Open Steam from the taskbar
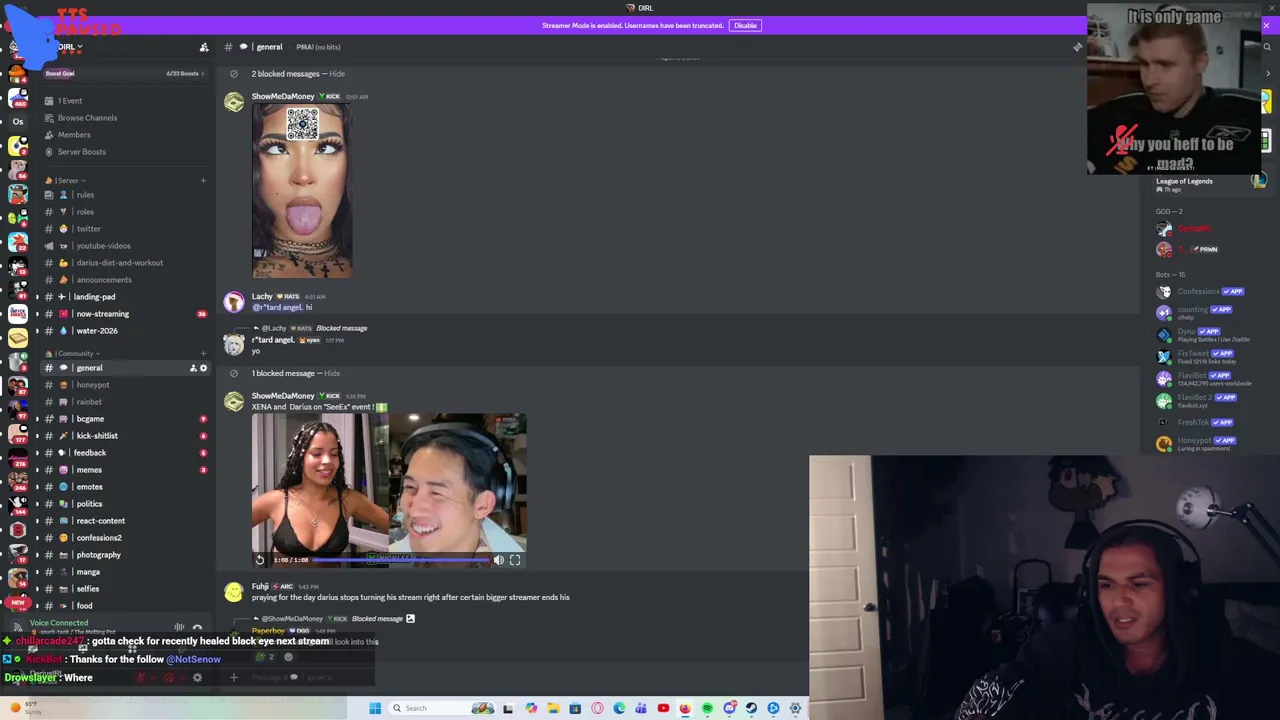Viewport: 1280px width, 720px height. 751,708
